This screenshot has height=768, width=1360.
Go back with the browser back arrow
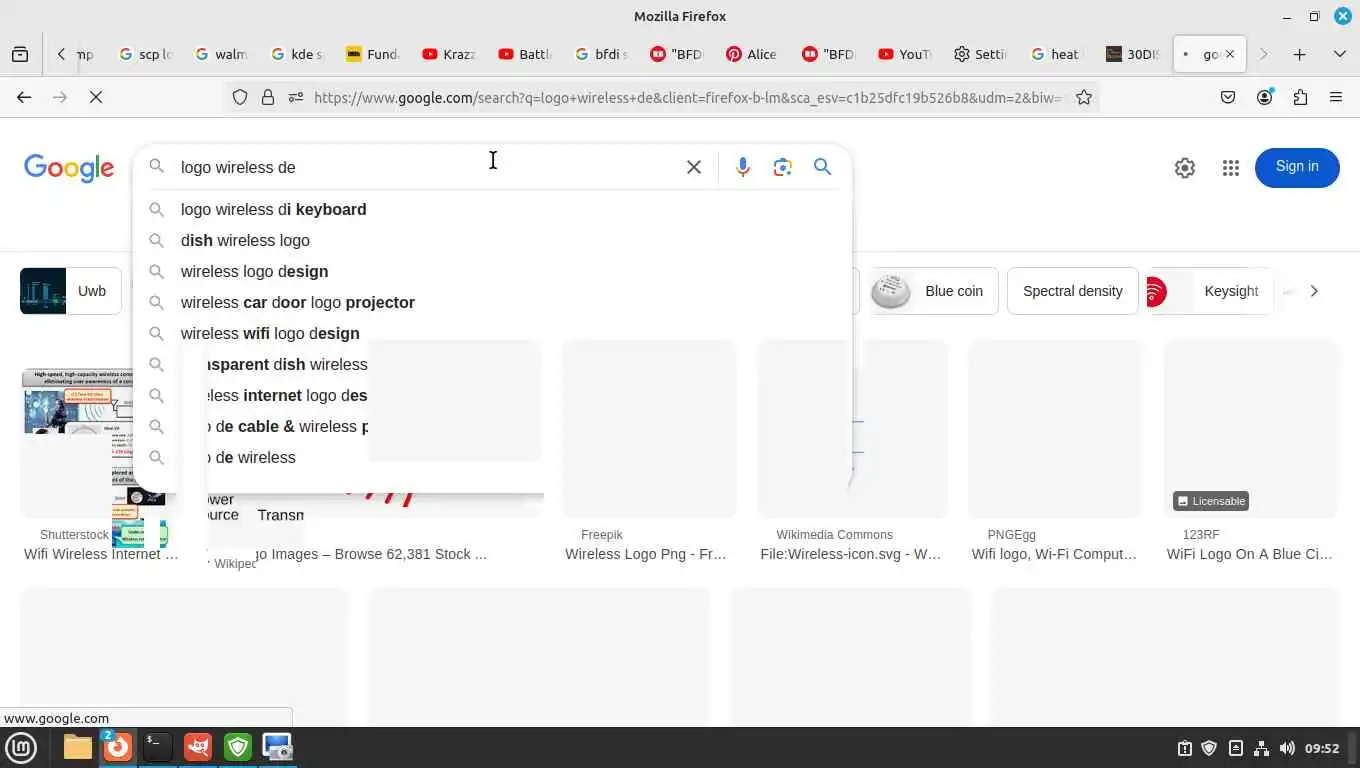pyautogui.click(x=24, y=97)
